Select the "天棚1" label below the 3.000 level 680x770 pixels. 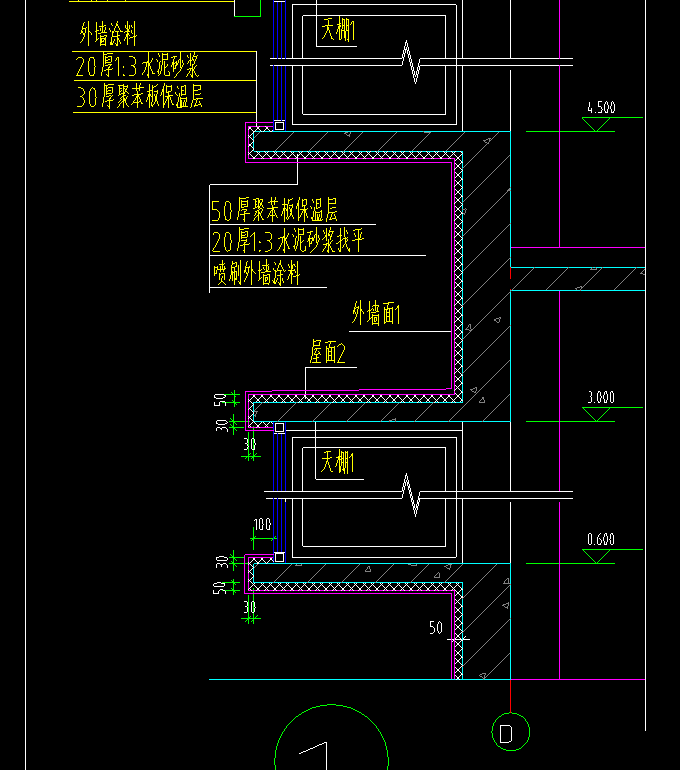coord(337,462)
